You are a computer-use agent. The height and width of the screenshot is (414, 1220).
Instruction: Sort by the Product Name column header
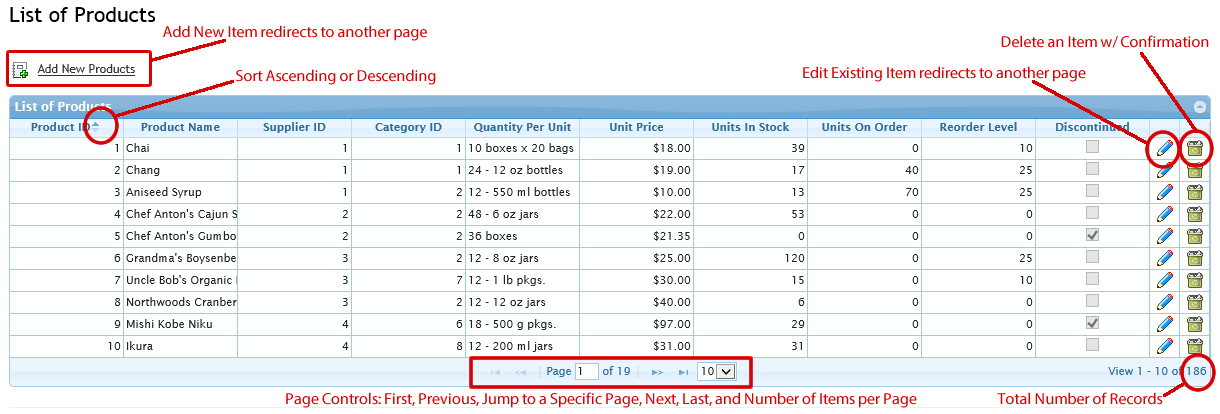pyautogui.click(x=180, y=127)
